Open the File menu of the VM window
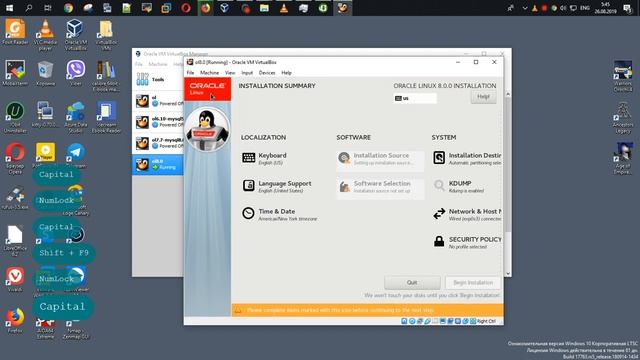The width and height of the screenshot is (640, 360). pos(191,73)
